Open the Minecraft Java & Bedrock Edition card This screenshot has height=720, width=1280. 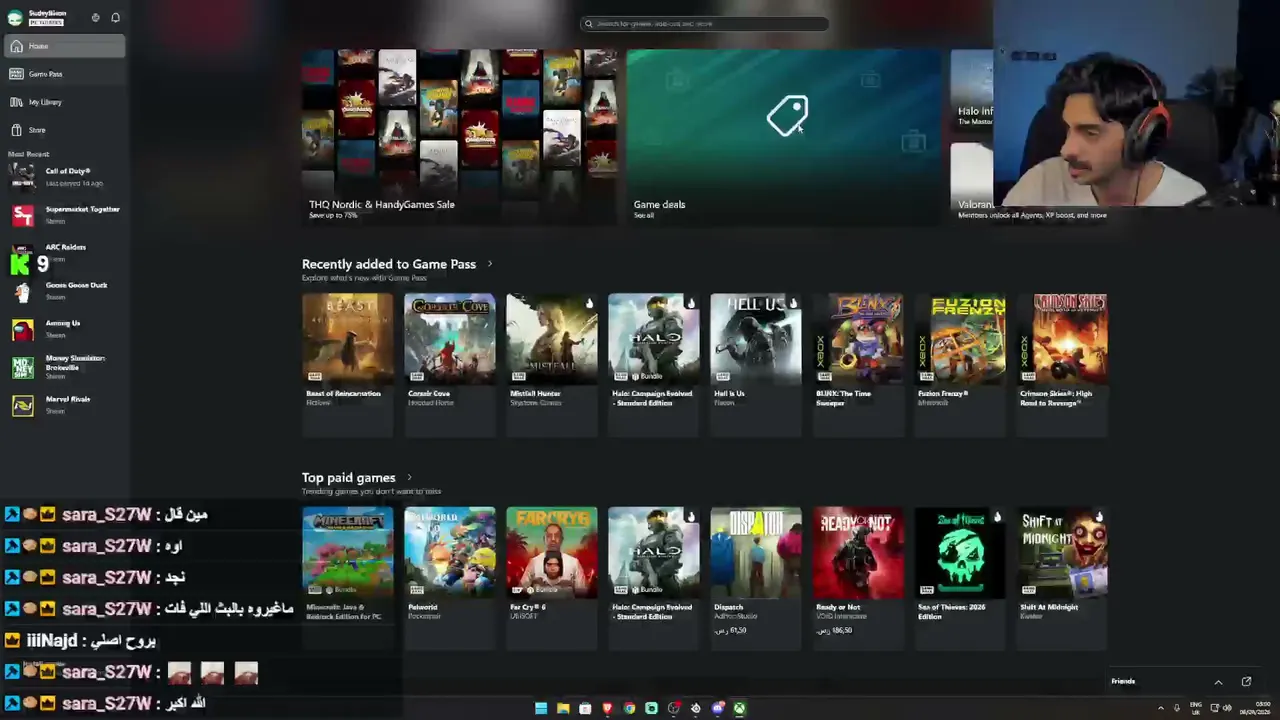[348, 579]
